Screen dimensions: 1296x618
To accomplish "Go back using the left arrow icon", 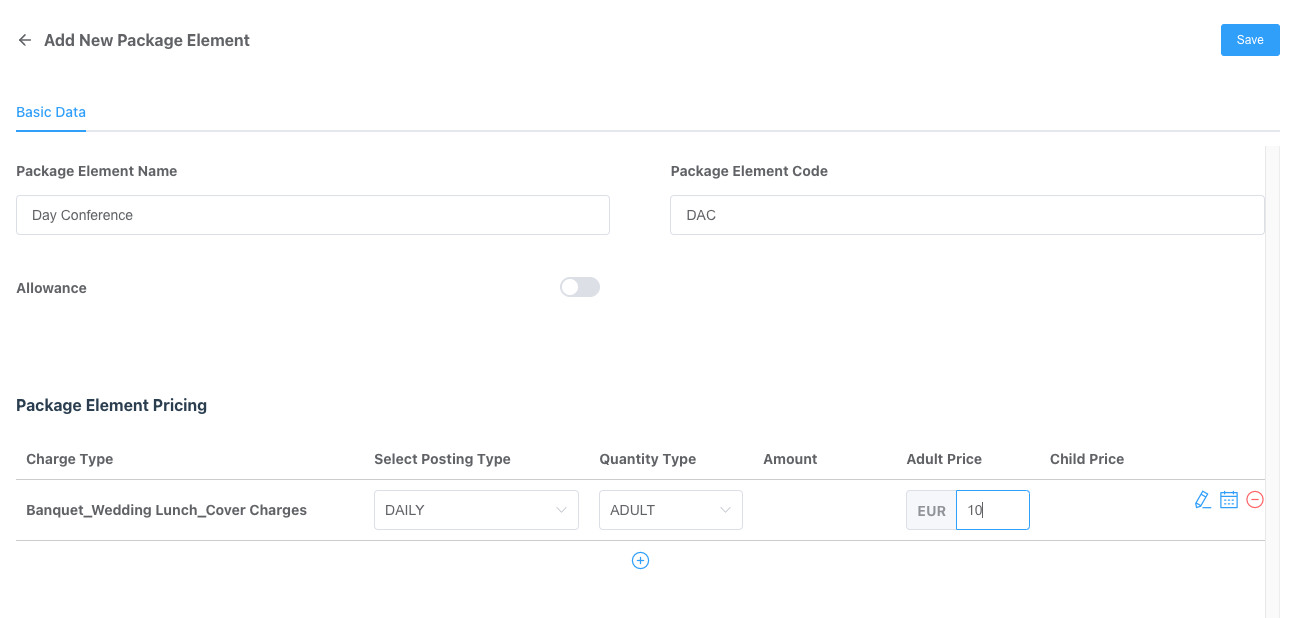I will coord(25,40).
